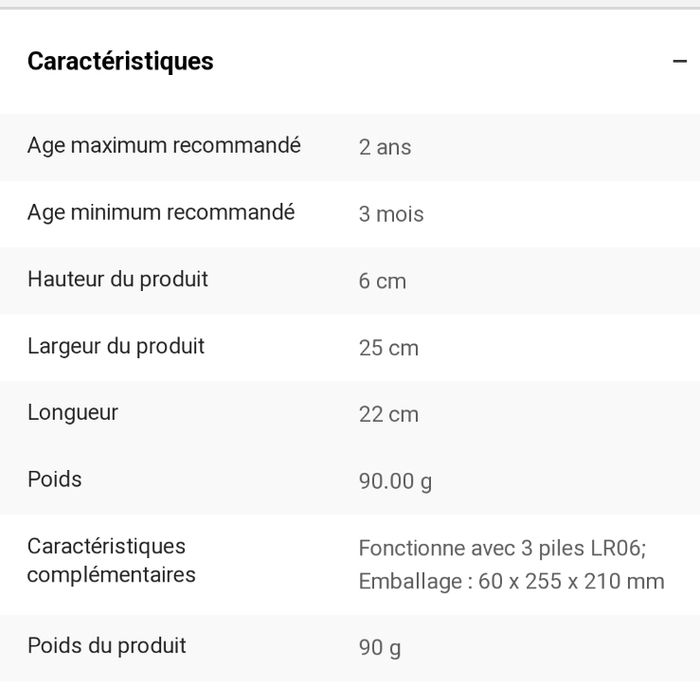Select the Largeur du produit label
This screenshot has width=700, height=689.
(116, 346)
